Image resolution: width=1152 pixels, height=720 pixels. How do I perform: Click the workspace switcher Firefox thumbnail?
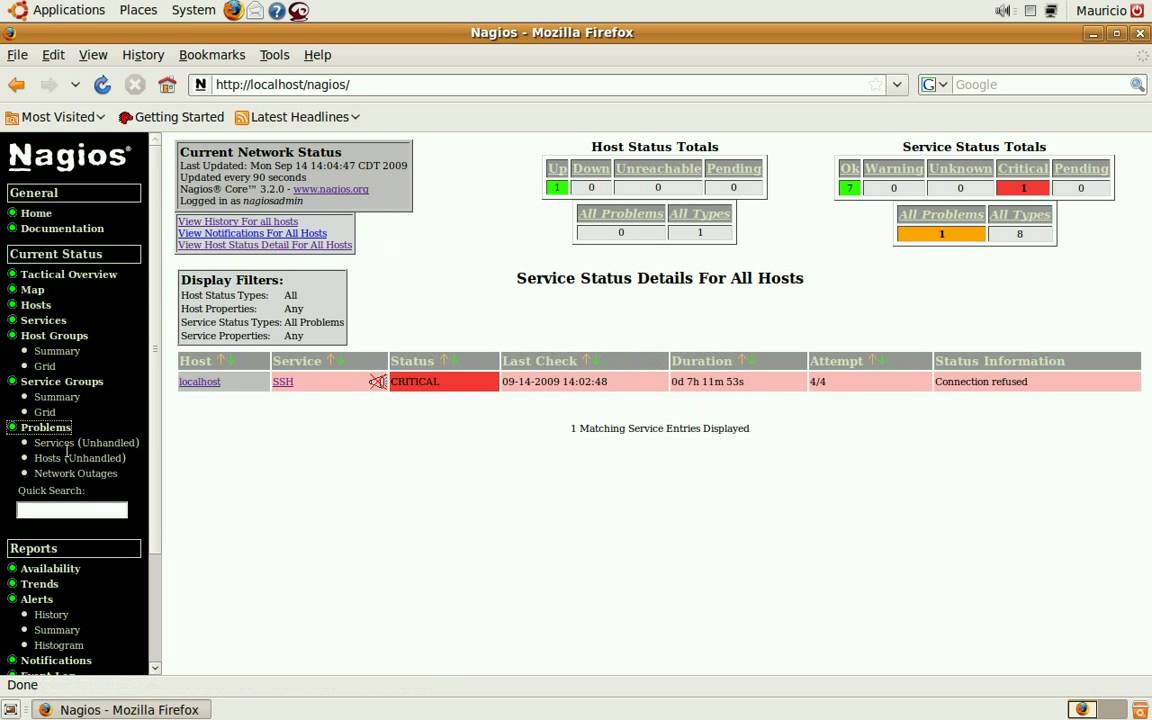click(1081, 710)
